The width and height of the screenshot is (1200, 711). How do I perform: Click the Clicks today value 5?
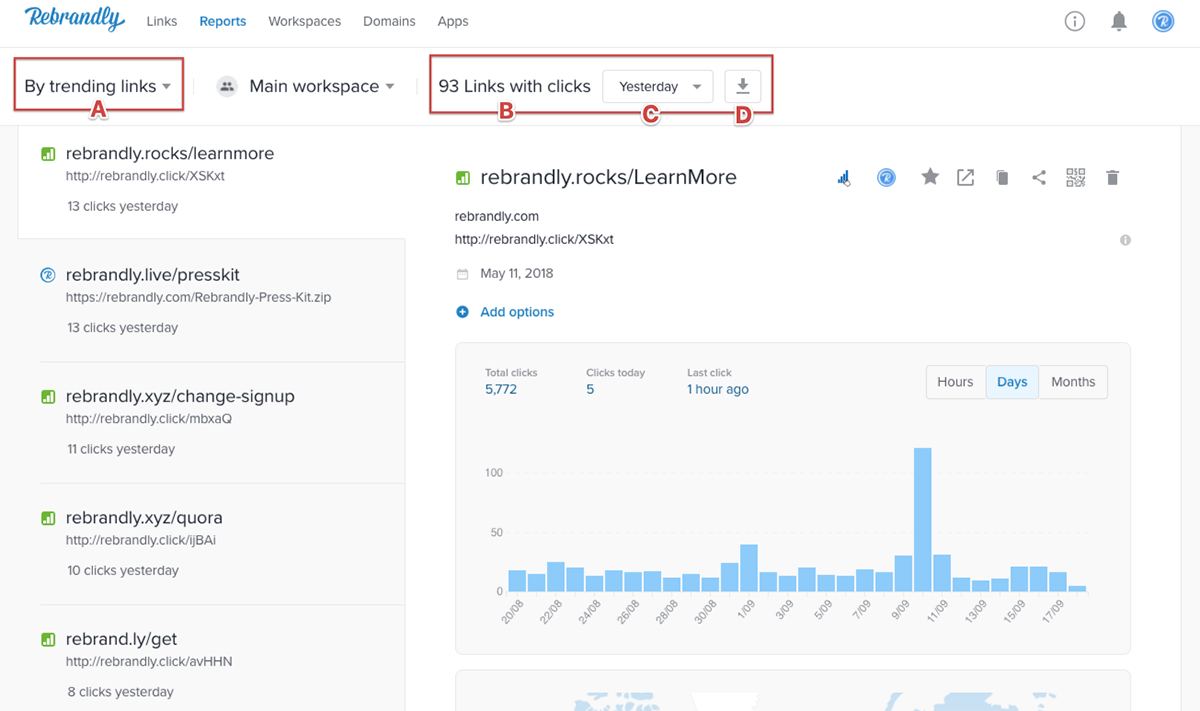[x=590, y=389]
